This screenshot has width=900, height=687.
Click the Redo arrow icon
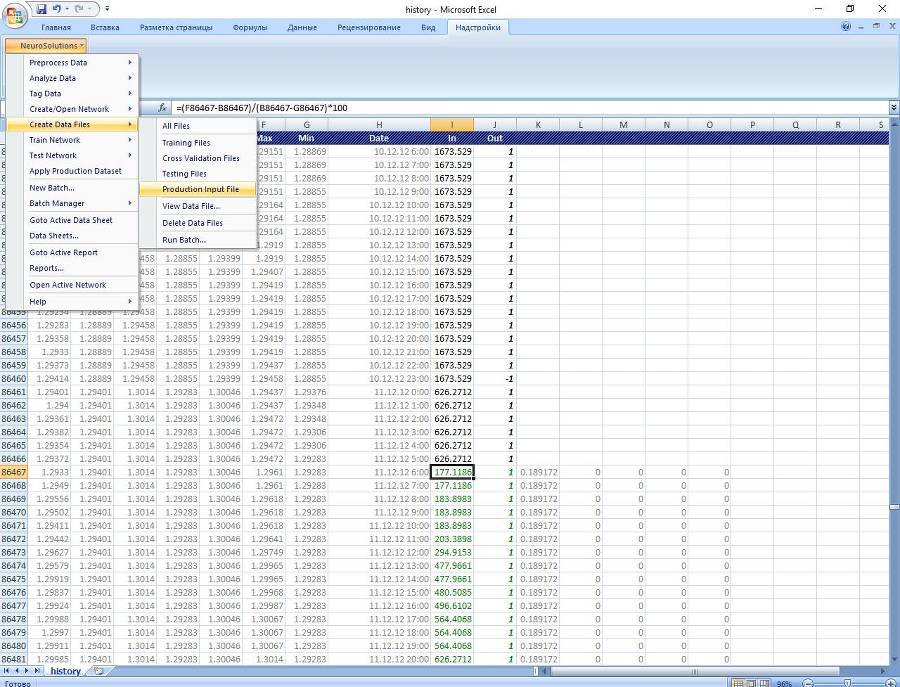[80, 9]
